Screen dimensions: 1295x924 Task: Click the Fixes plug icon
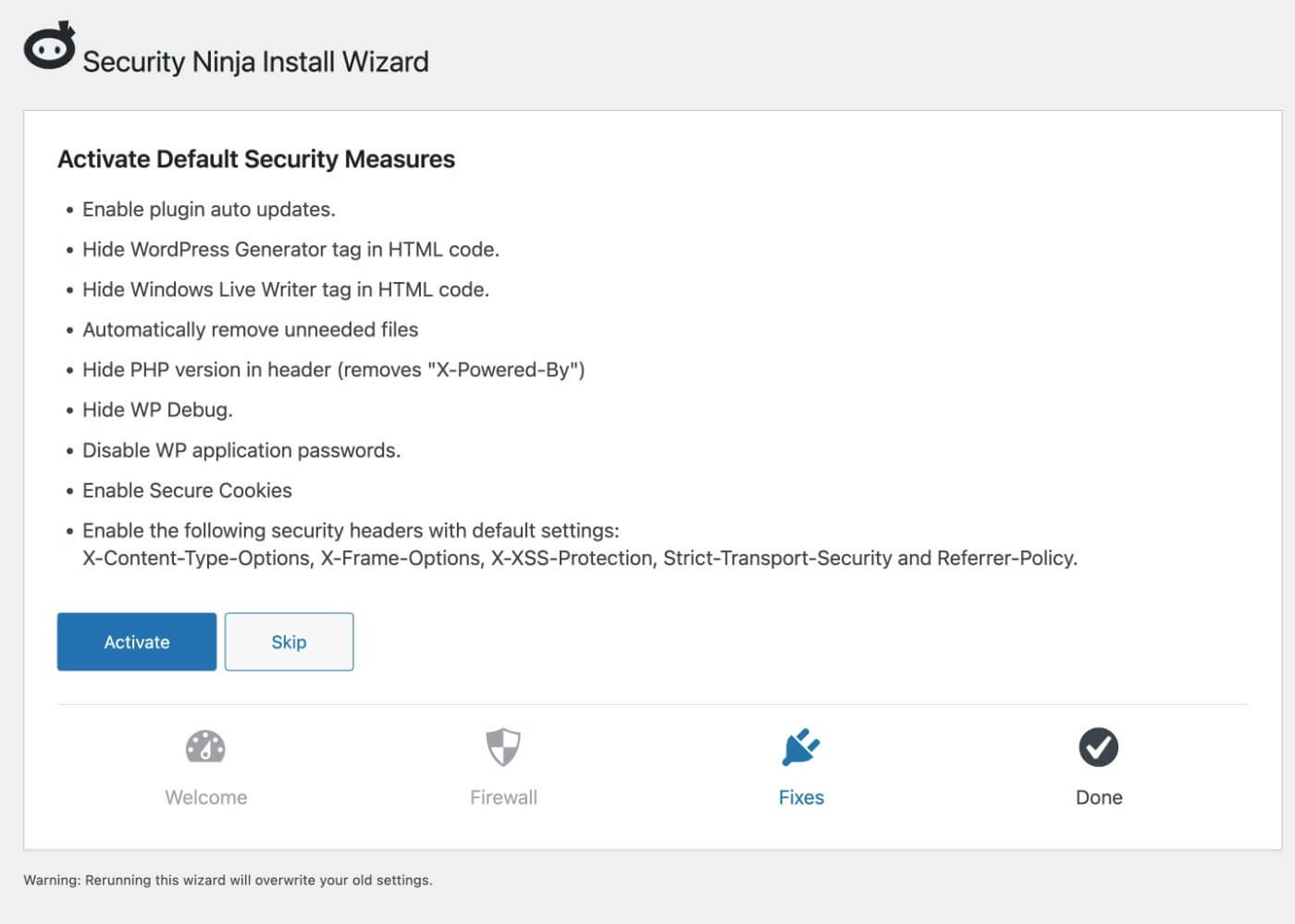[x=801, y=747]
